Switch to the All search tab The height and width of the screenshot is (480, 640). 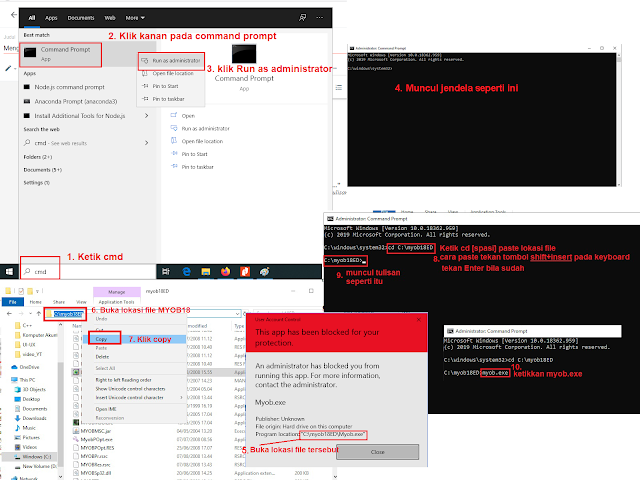click(32, 18)
